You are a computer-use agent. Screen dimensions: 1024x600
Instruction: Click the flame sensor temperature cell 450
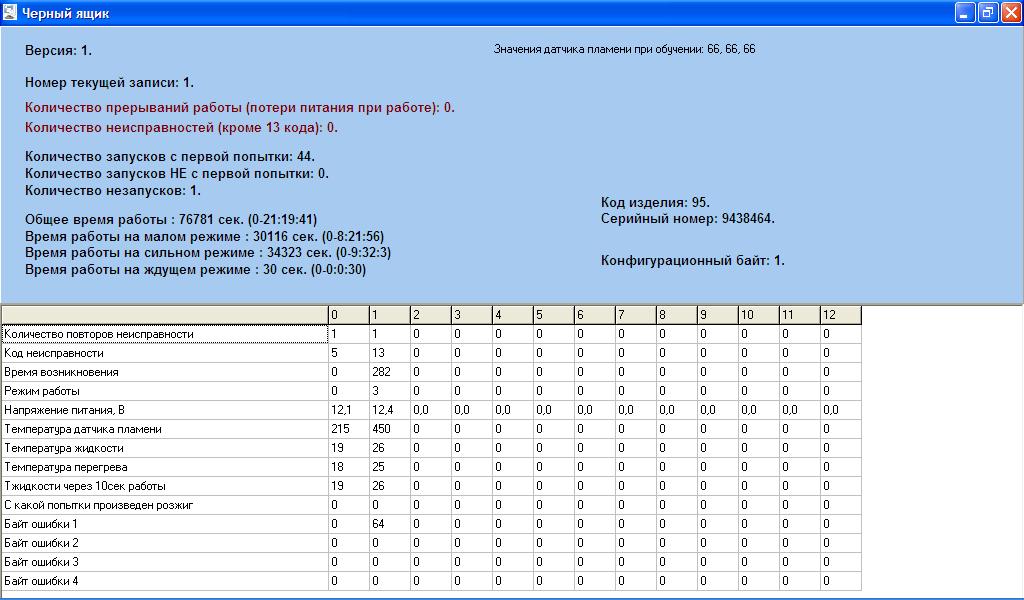pyautogui.click(x=390, y=429)
